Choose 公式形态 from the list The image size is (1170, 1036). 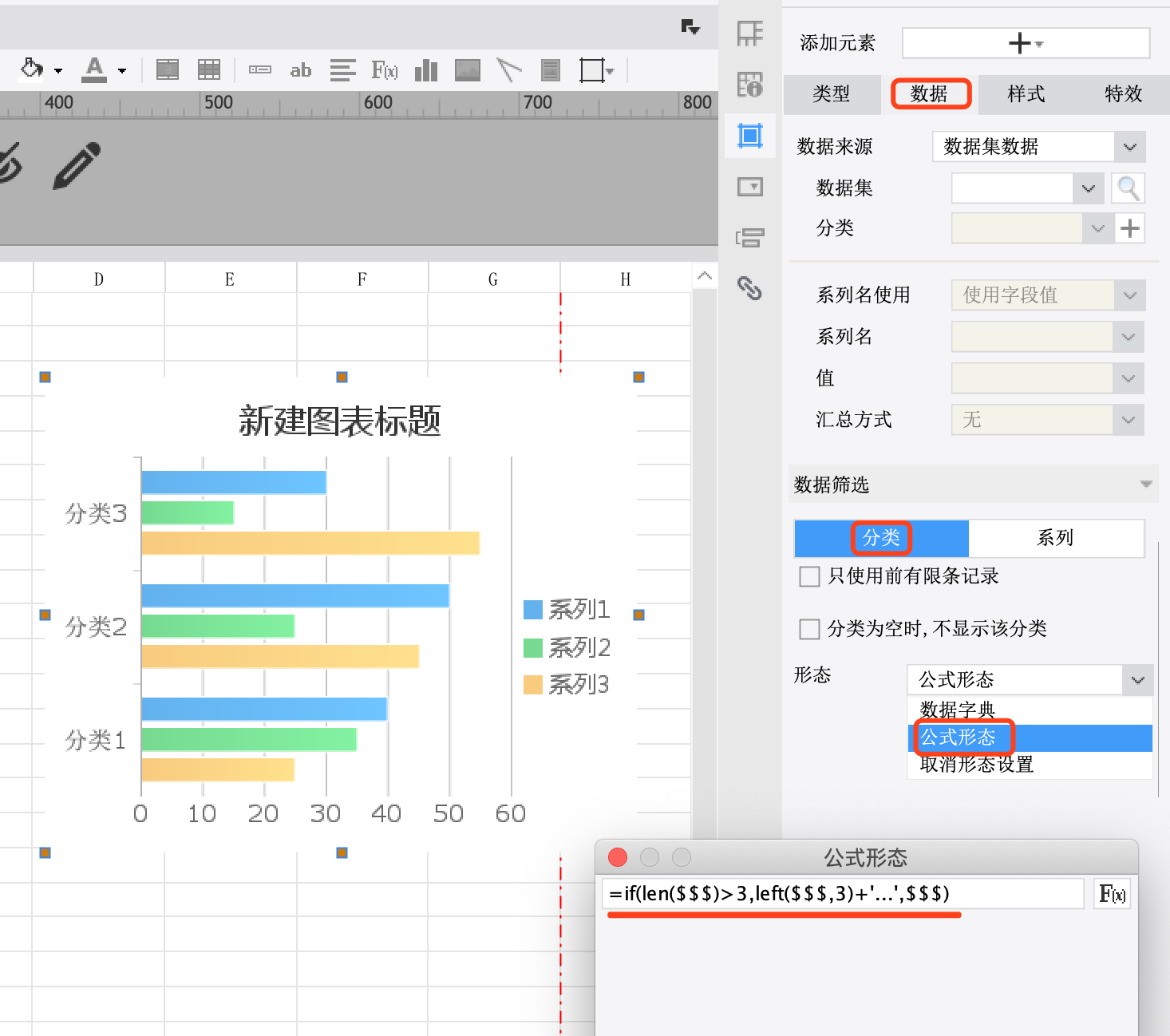1030,737
